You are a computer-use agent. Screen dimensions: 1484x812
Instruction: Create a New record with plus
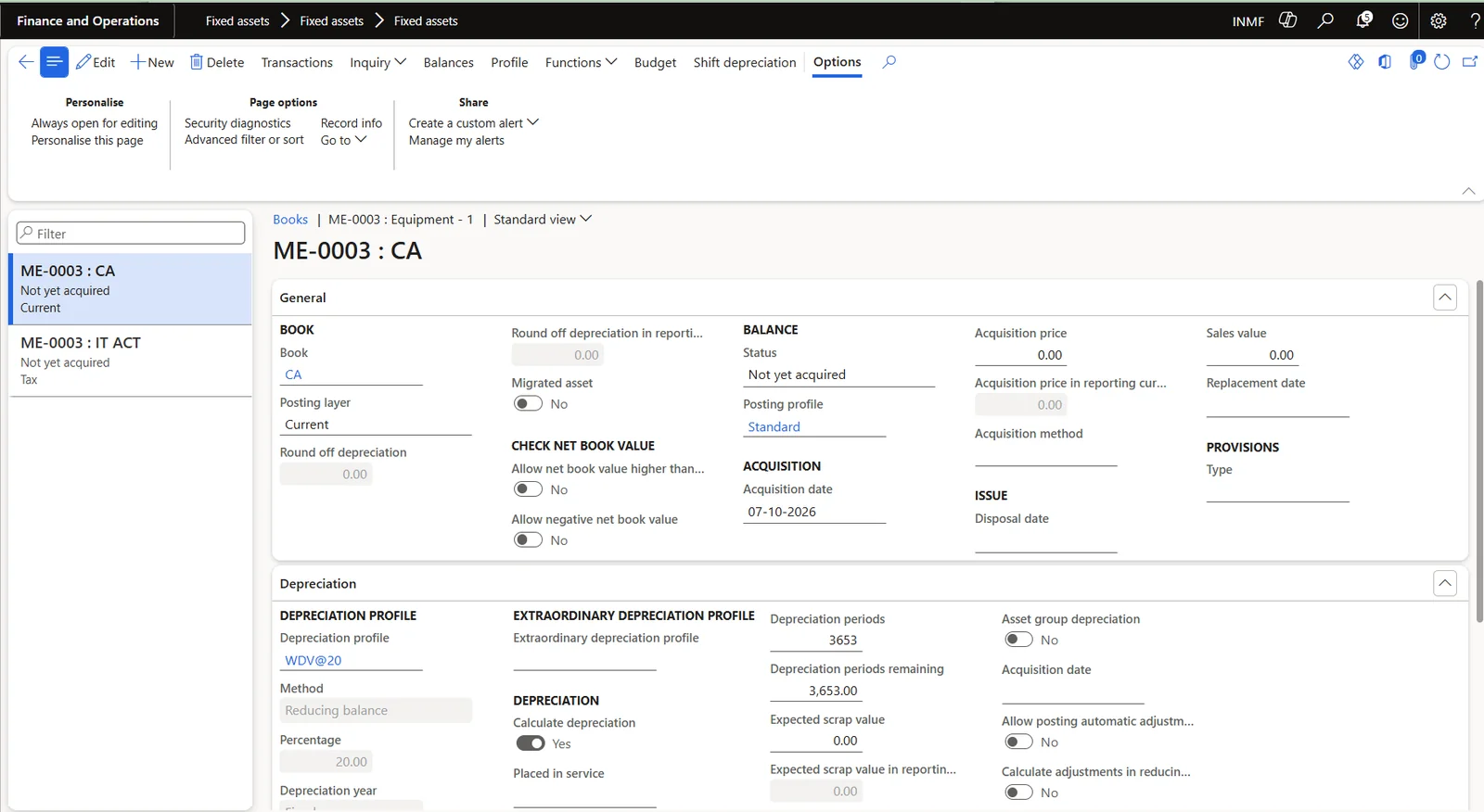152,62
